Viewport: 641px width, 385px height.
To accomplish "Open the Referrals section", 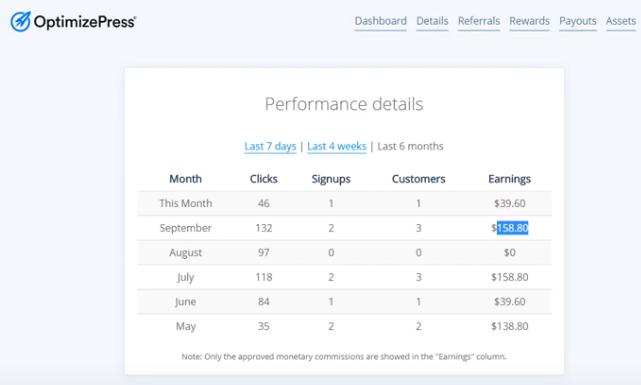I will tap(479, 21).
